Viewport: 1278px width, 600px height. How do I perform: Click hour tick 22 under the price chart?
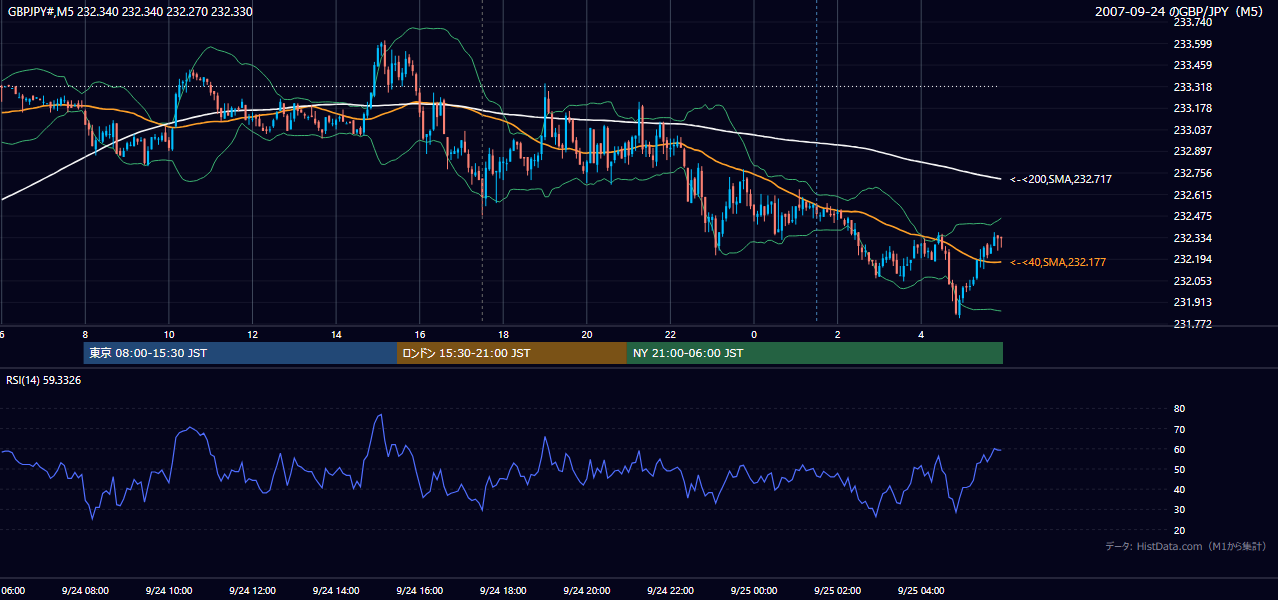[x=670, y=334]
